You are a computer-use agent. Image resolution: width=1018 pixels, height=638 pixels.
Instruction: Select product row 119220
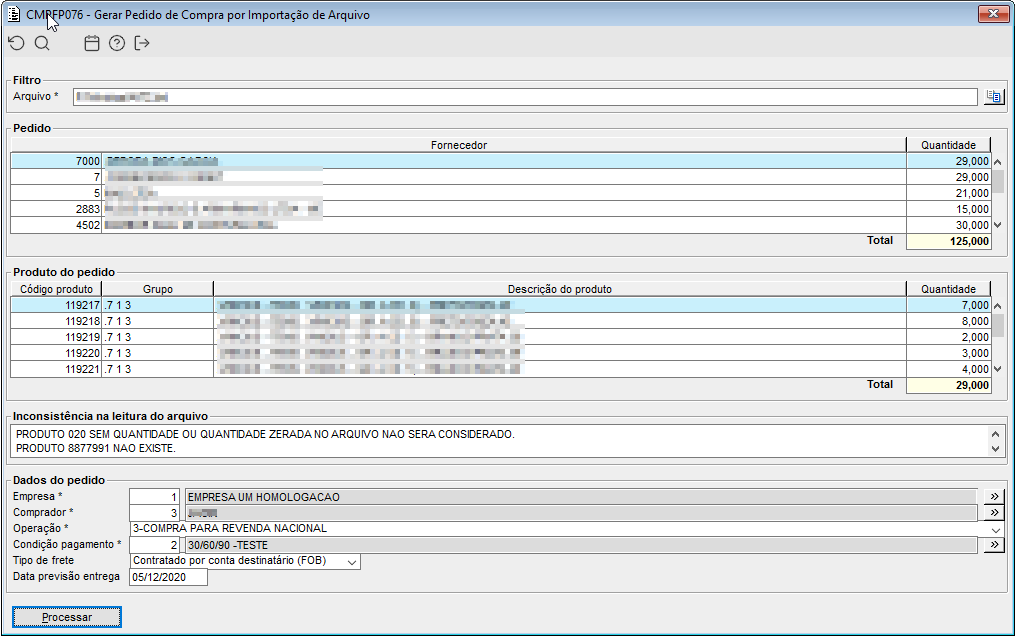coord(501,353)
